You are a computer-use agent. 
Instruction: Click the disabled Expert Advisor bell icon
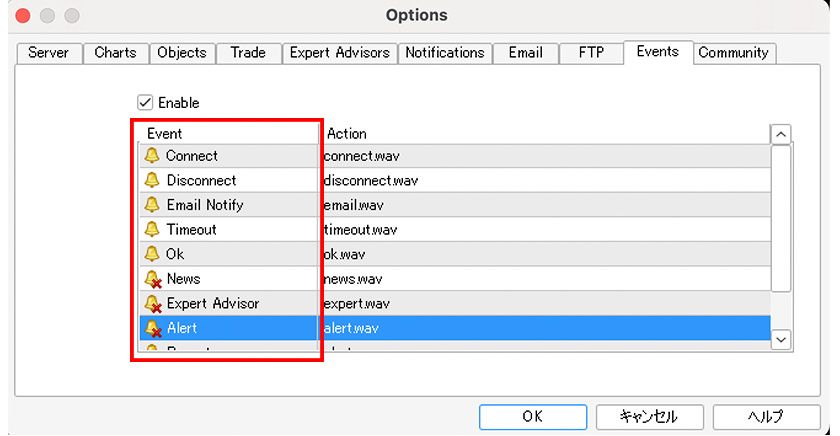point(153,303)
